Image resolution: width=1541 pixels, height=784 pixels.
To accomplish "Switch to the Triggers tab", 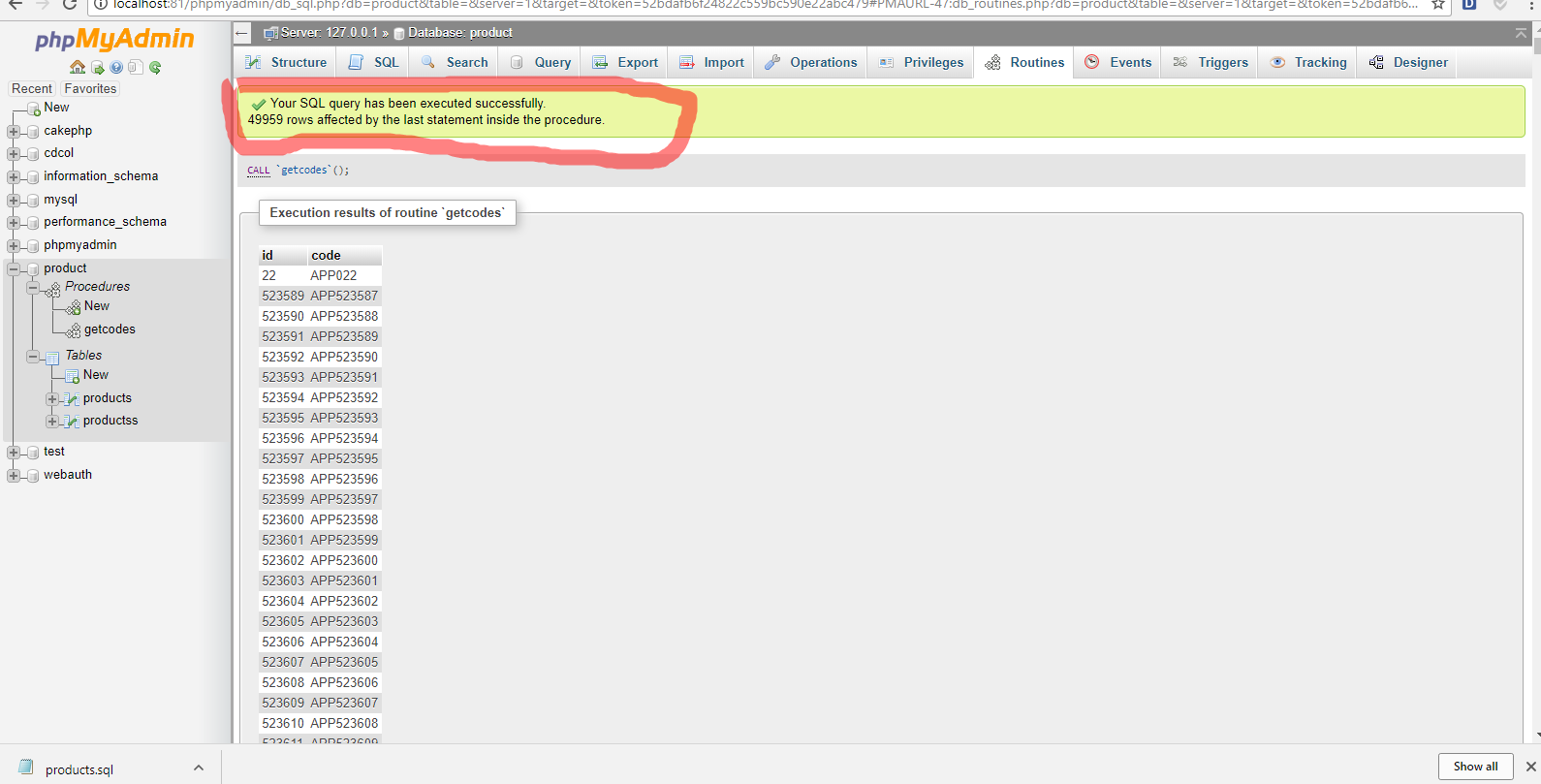I will [x=1211, y=62].
